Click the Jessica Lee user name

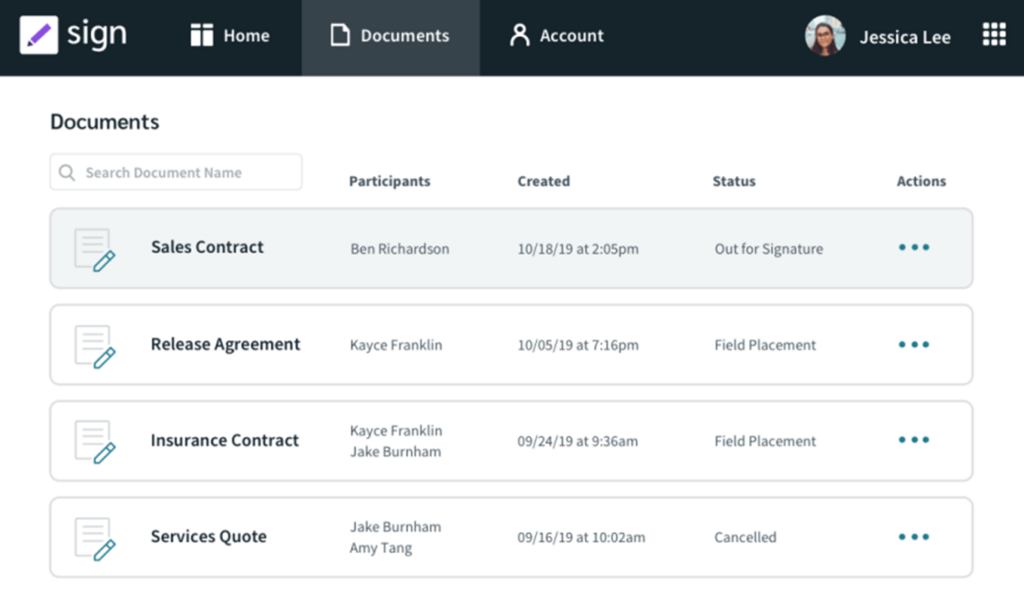(905, 37)
